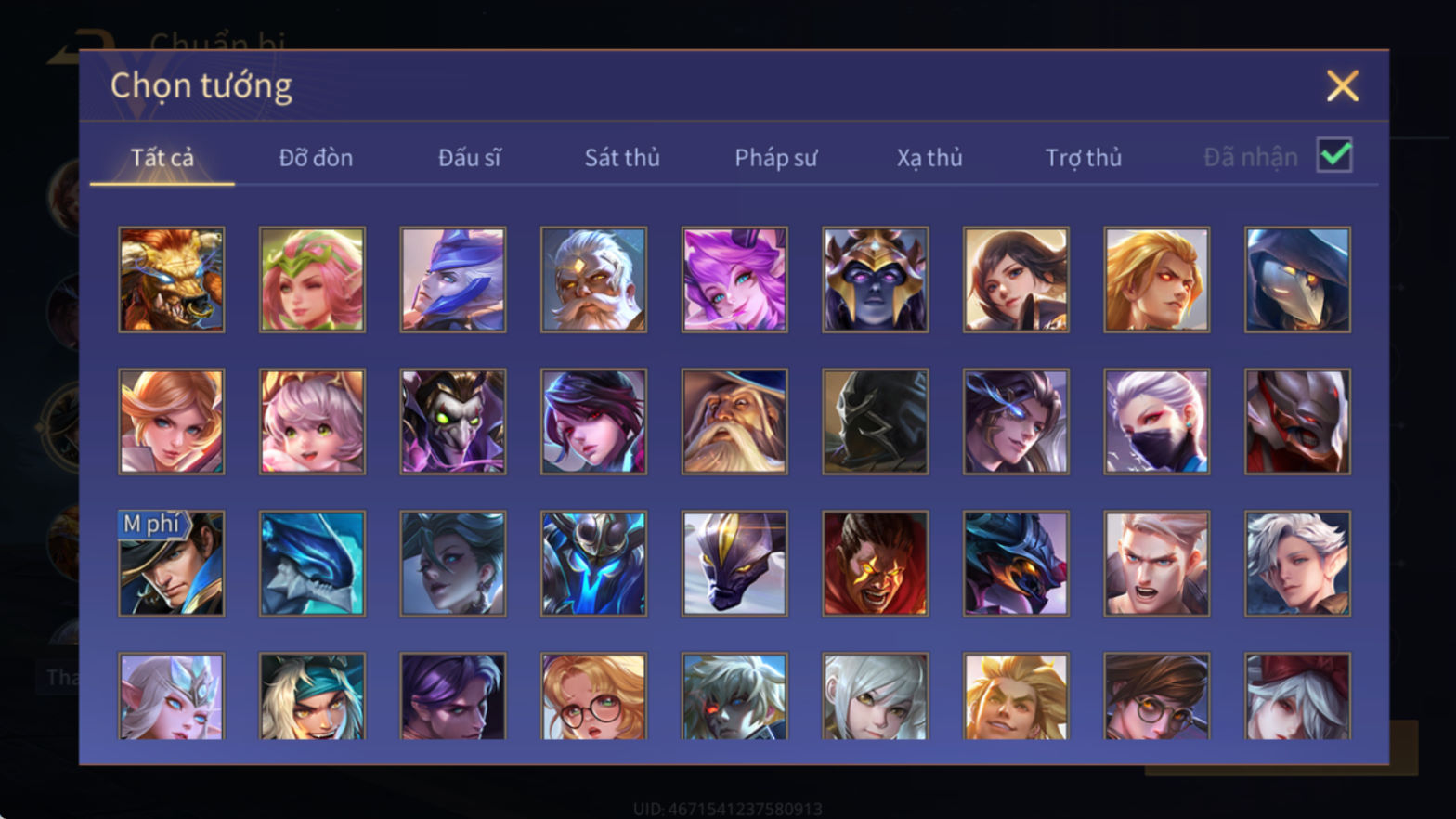Close the Chọn tướng dialog
This screenshot has width=1456, height=819.
(1342, 86)
